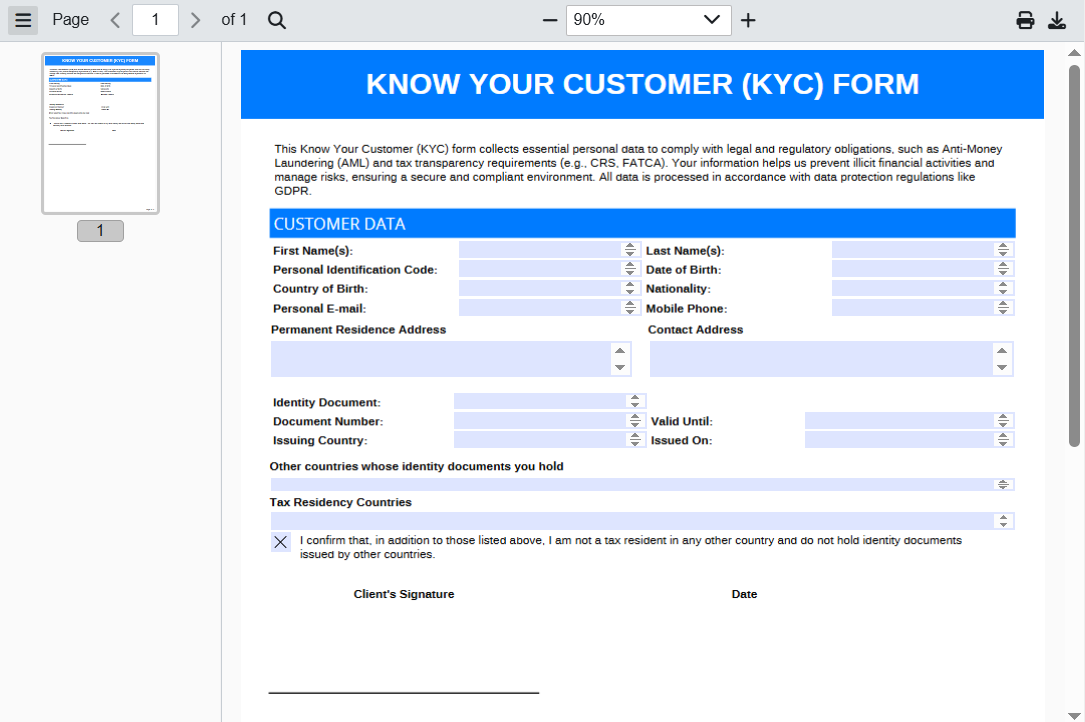Click Document Number stepper arrows
The width and height of the screenshot is (1085, 722).
(635, 420)
